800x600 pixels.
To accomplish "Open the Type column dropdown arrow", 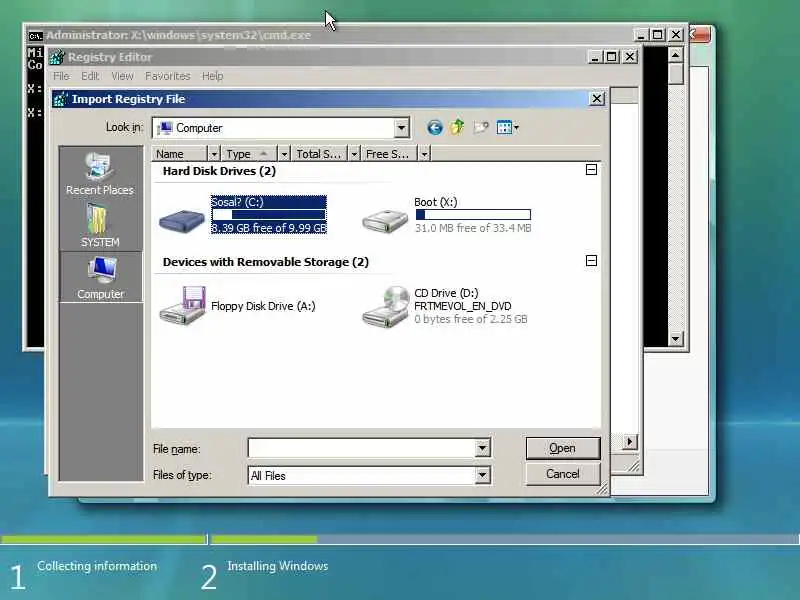I will pyautogui.click(x=284, y=154).
